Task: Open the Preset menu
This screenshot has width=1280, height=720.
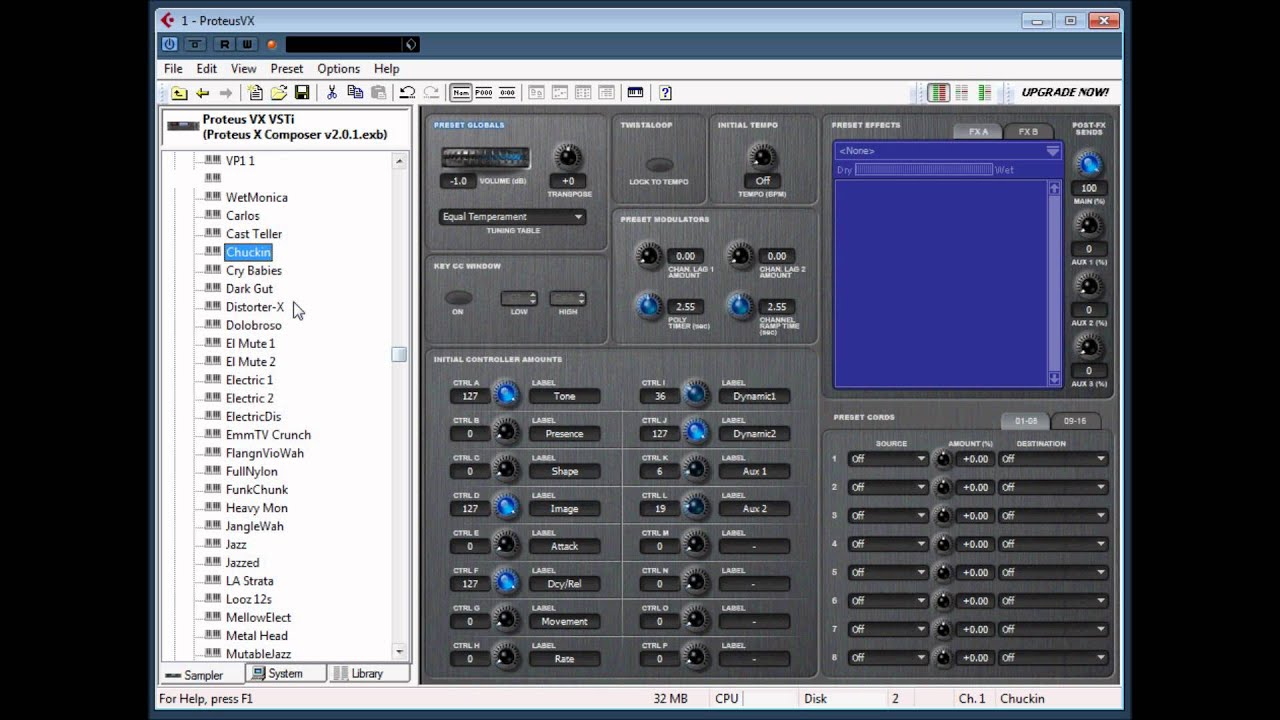Action: pyautogui.click(x=286, y=68)
